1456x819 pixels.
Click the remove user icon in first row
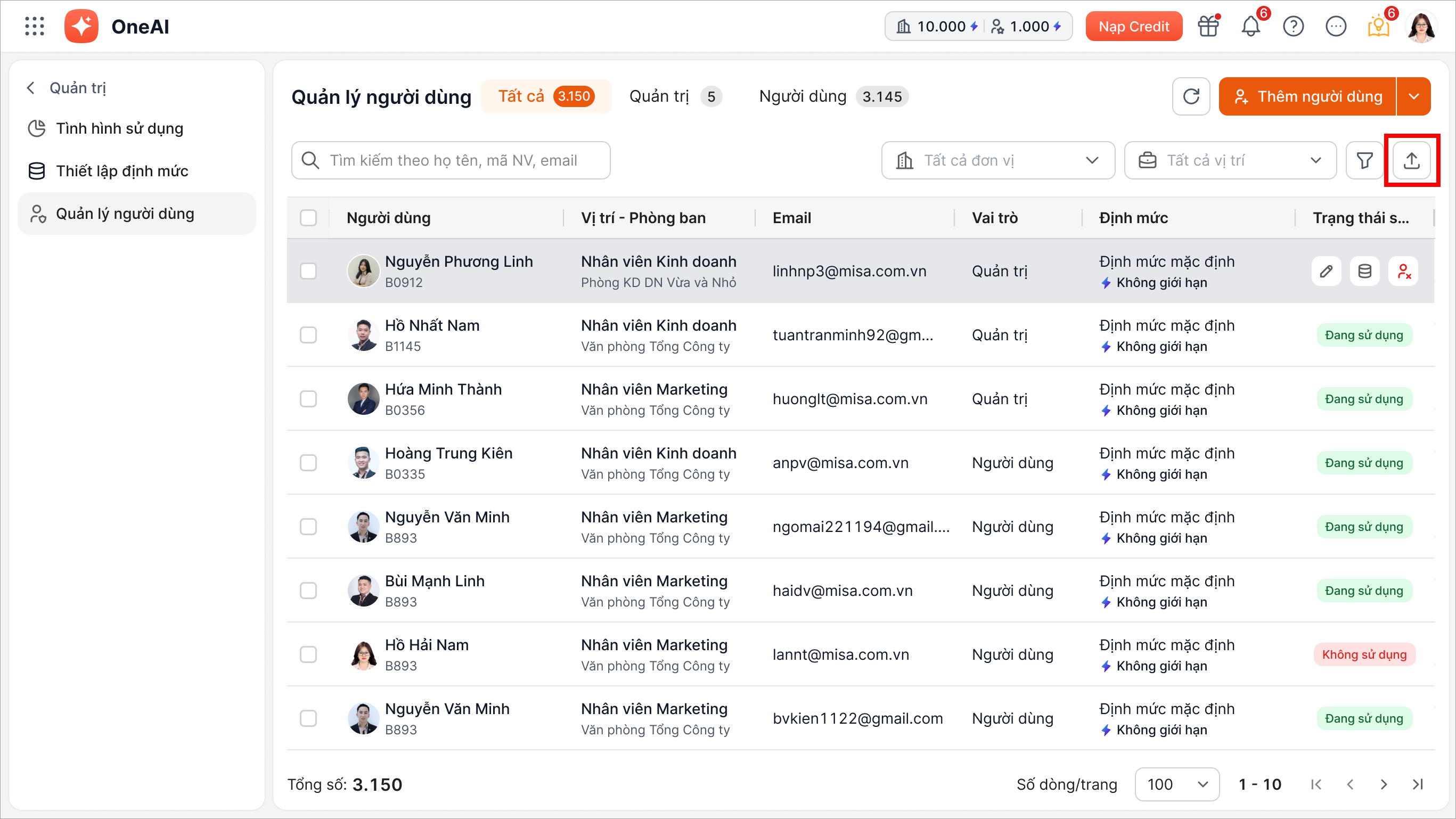click(1403, 271)
